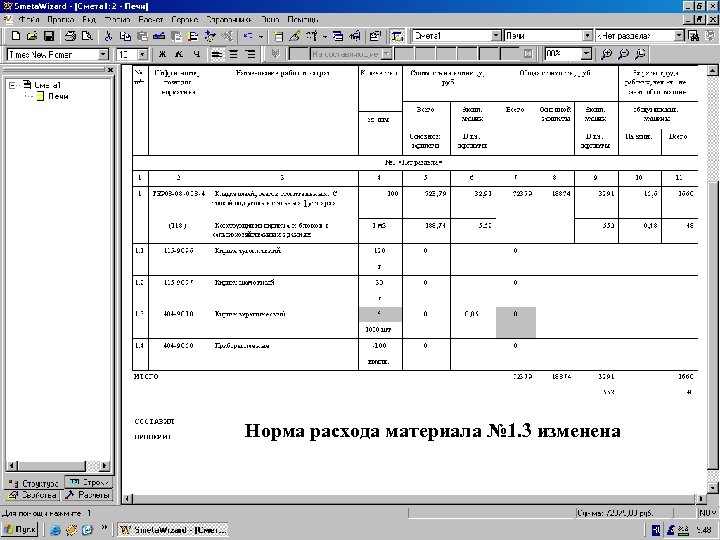Open the Справочники menu
Viewport: 720px width, 540px height.
[x=228, y=20]
